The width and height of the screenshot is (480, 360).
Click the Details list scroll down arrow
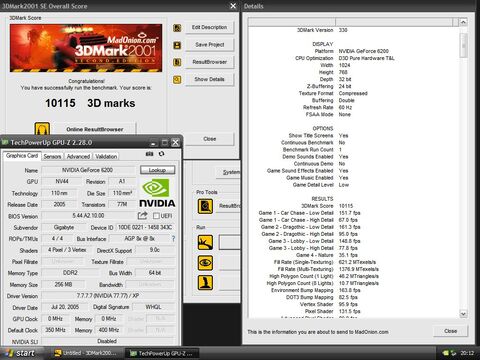tap(463, 314)
